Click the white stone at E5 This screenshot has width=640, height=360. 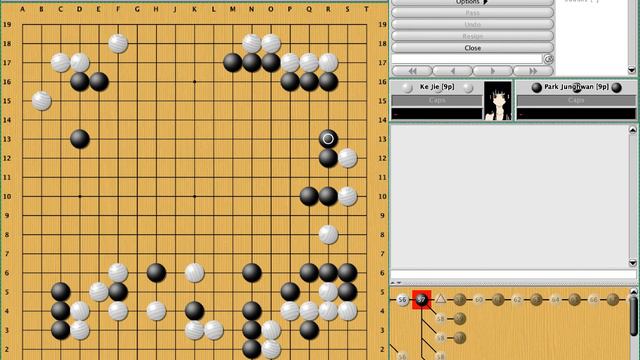pos(99,292)
